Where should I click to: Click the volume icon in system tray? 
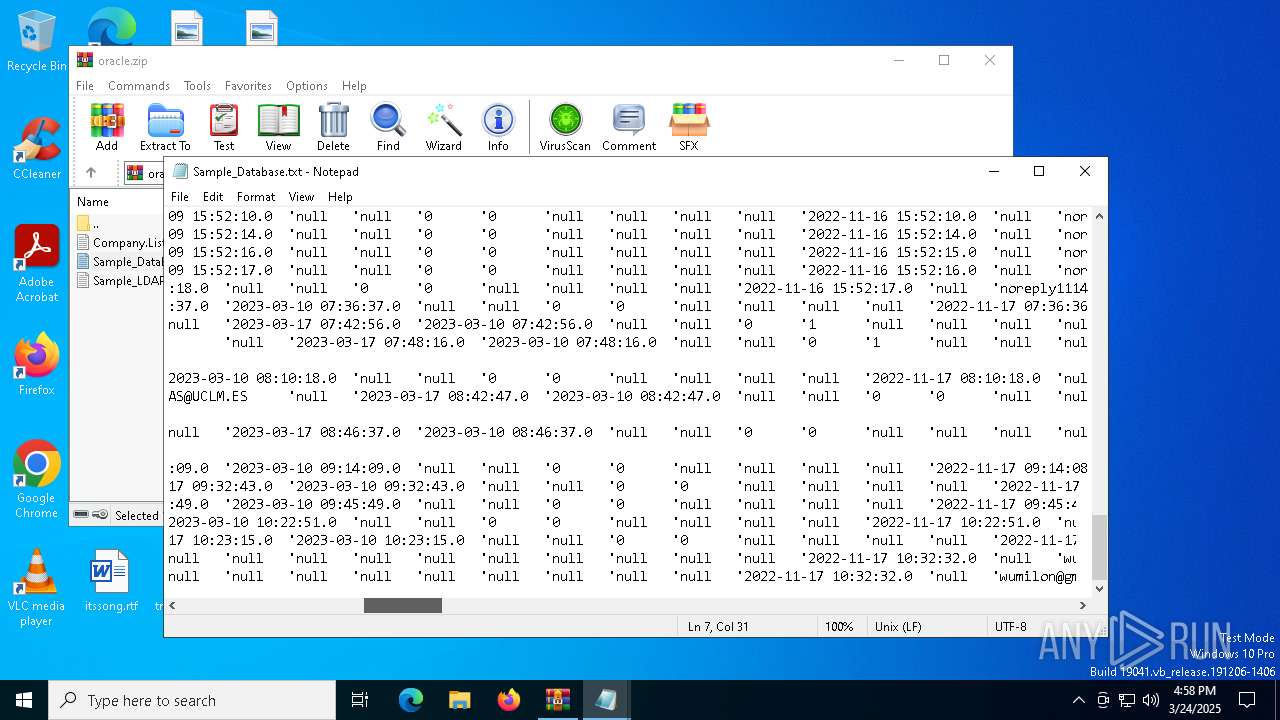pyautogui.click(x=1151, y=700)
